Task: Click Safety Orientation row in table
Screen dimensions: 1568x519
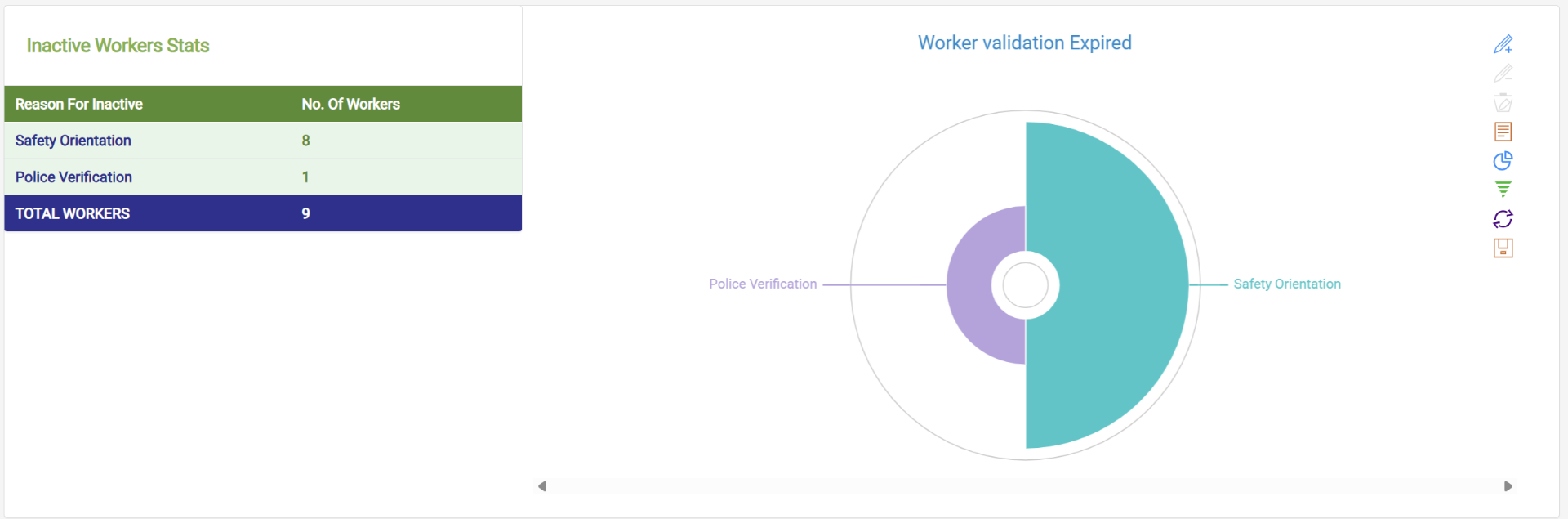Action: [x=263, y=141]
